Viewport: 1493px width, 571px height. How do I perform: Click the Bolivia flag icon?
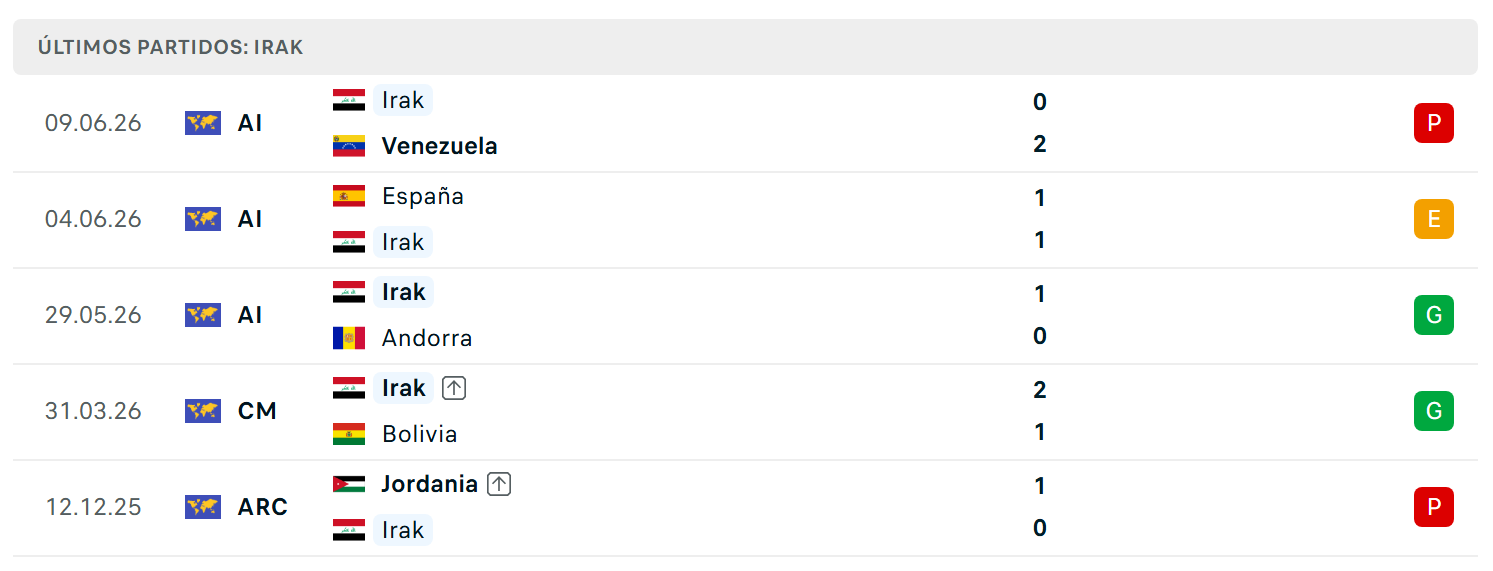(x=349, y=434)
